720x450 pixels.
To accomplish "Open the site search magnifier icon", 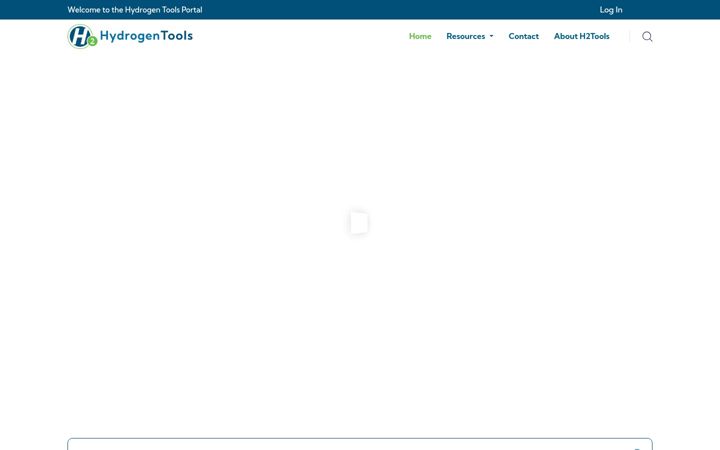I will (x=647, y=36).
